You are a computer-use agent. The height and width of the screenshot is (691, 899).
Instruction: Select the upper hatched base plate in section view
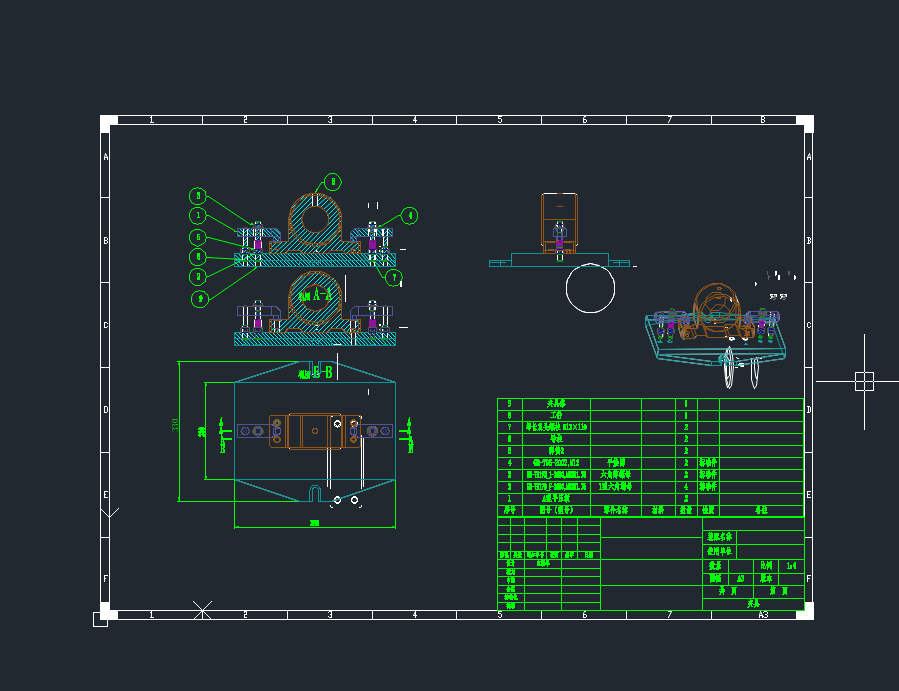coord(315,260)
